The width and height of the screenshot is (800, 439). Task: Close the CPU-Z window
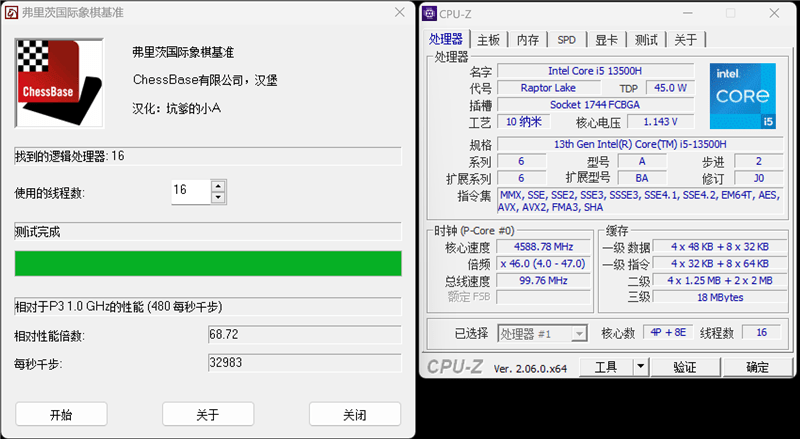[x=774, y=13]
